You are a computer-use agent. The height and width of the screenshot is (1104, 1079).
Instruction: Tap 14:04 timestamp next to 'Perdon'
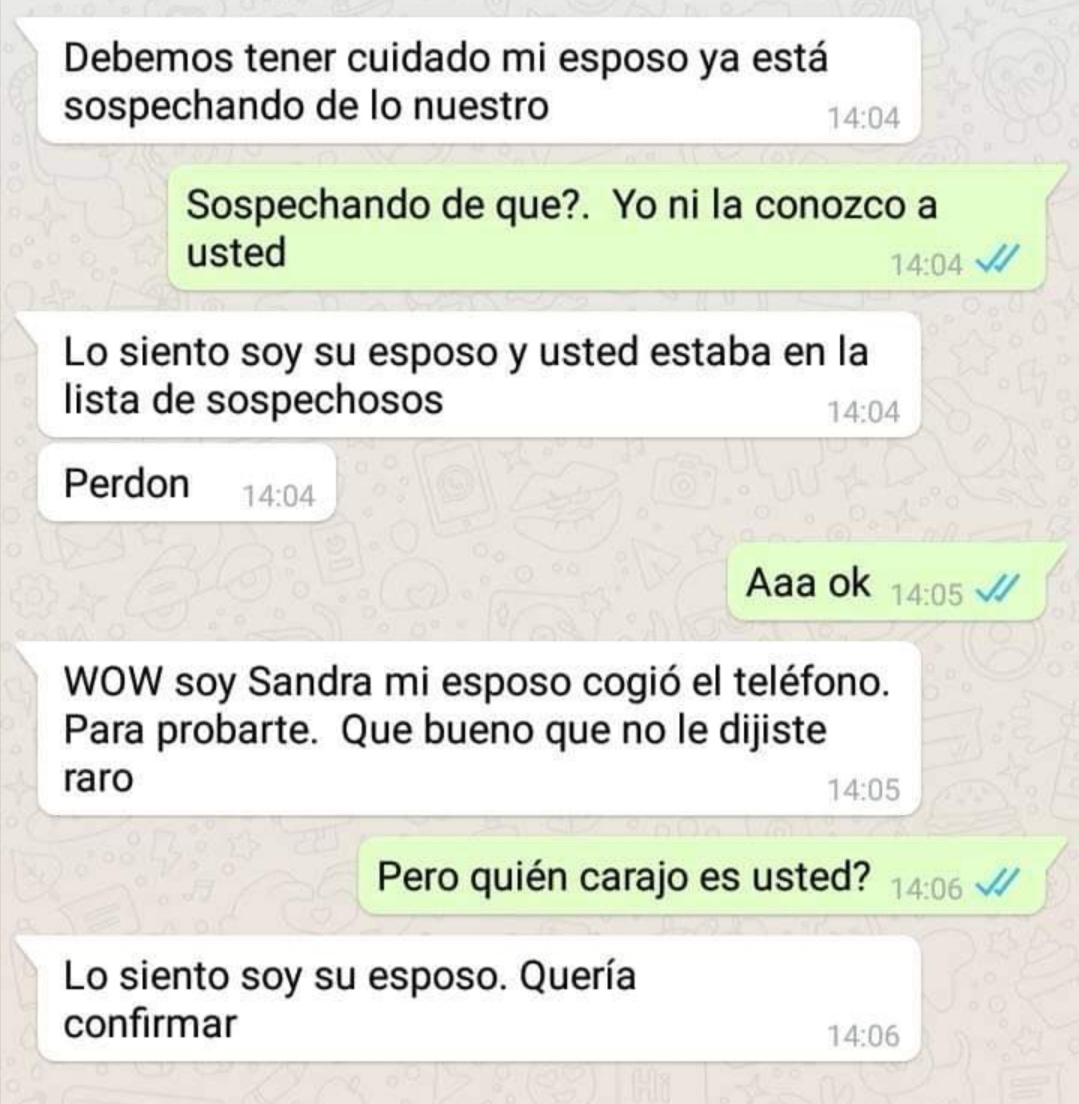tap(279, 496)
